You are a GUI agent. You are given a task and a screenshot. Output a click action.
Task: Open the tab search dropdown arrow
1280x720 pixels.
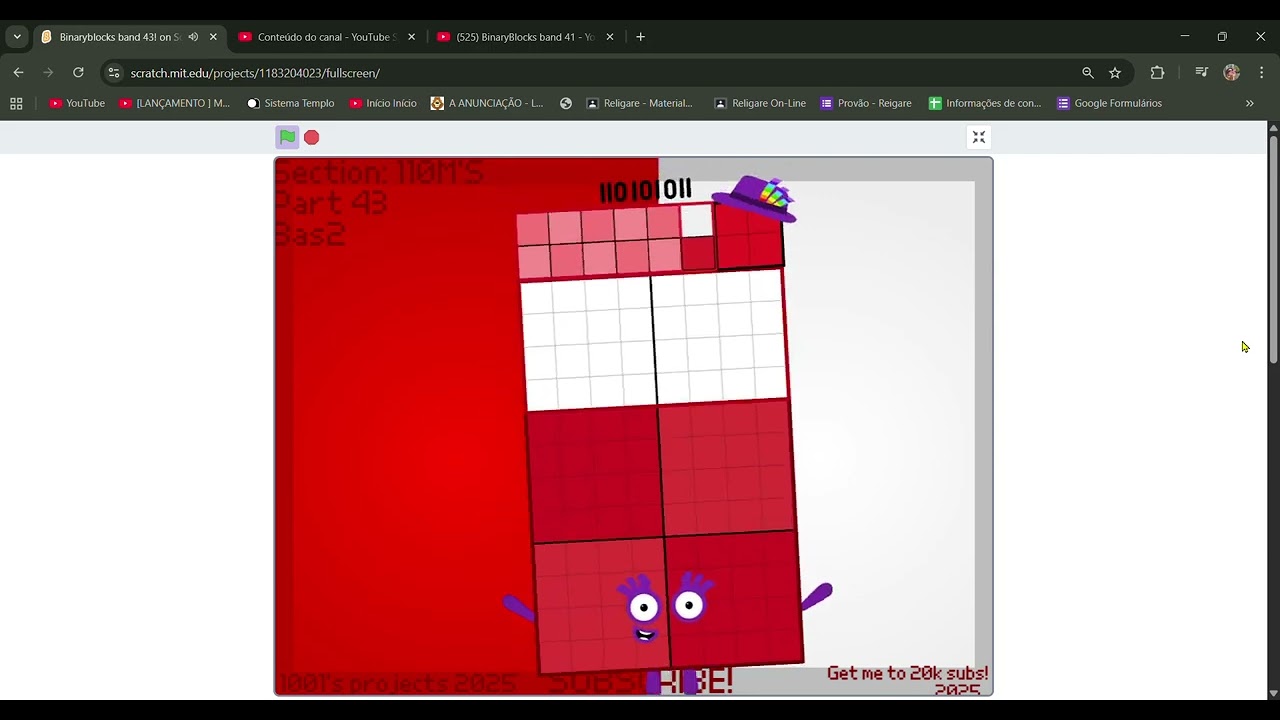[17, 37]
